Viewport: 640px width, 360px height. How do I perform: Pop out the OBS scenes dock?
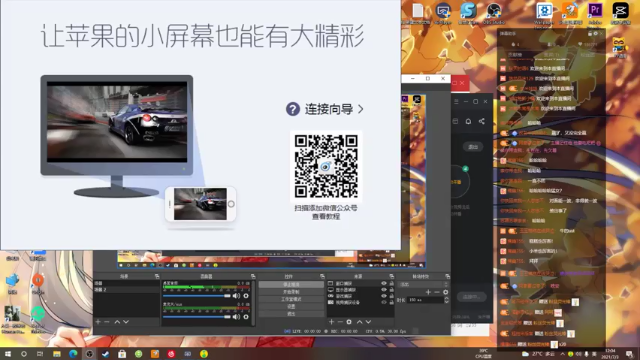coord(157,276)
